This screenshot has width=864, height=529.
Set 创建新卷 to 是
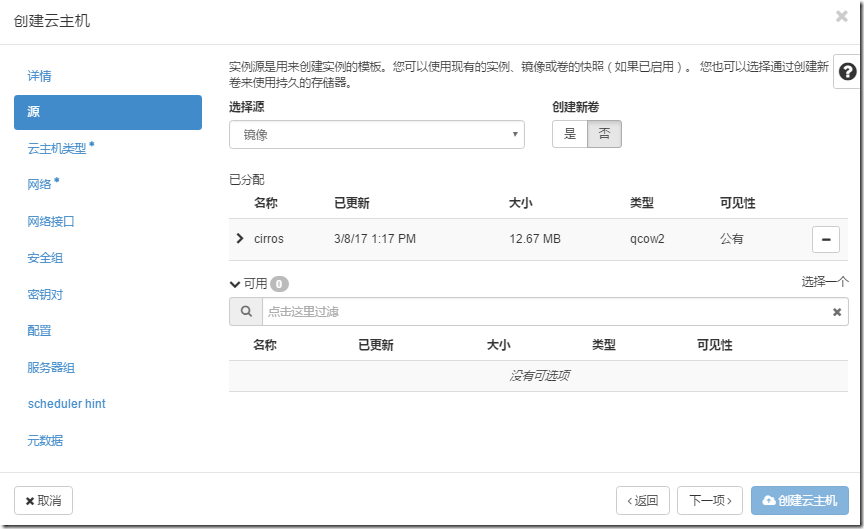coord(570,134)
